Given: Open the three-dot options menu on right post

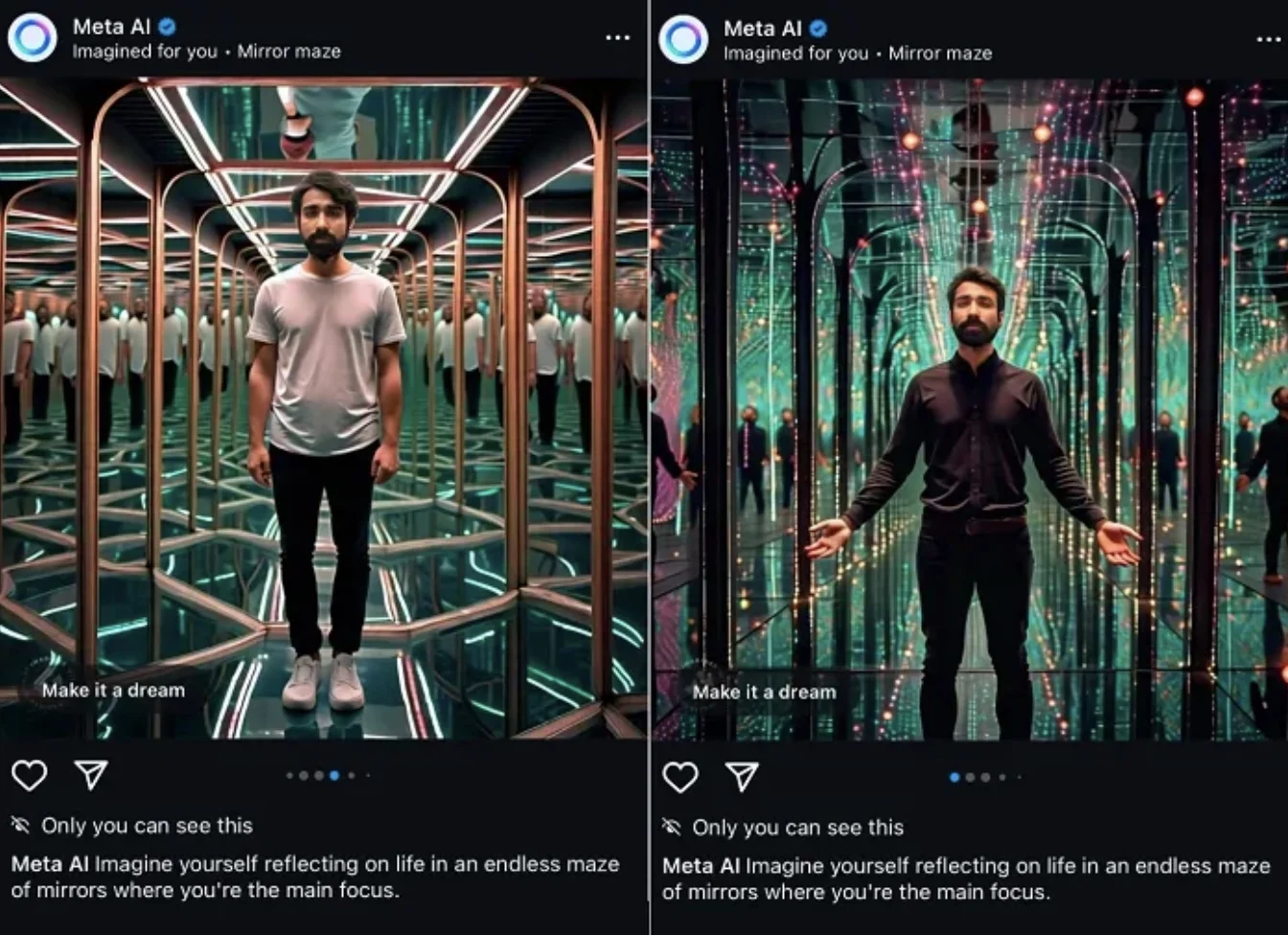Looking at the screenshot, I should 1268,40.
